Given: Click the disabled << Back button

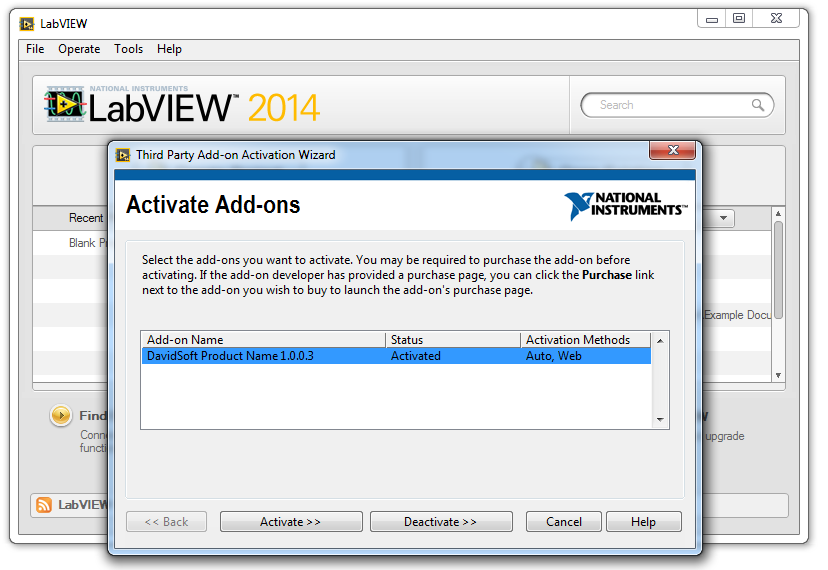Looking at the screenshot, I should (x=166, y=521).
